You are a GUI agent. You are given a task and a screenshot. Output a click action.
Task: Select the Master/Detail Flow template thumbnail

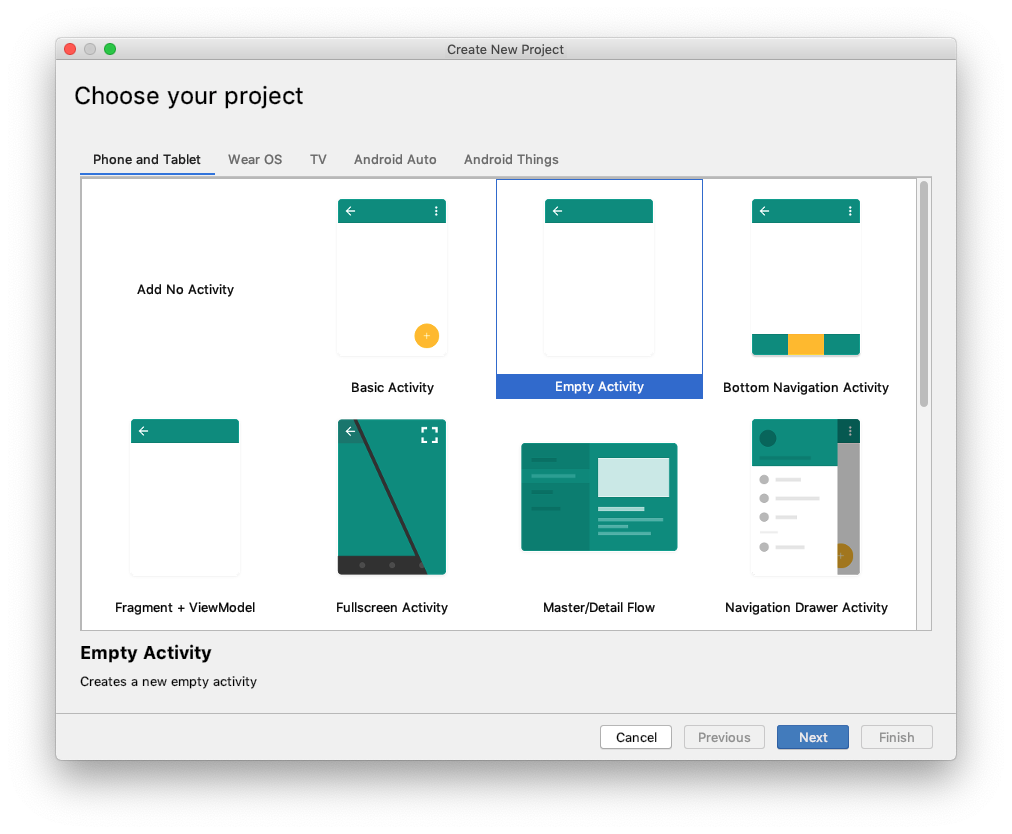(599, 497)
